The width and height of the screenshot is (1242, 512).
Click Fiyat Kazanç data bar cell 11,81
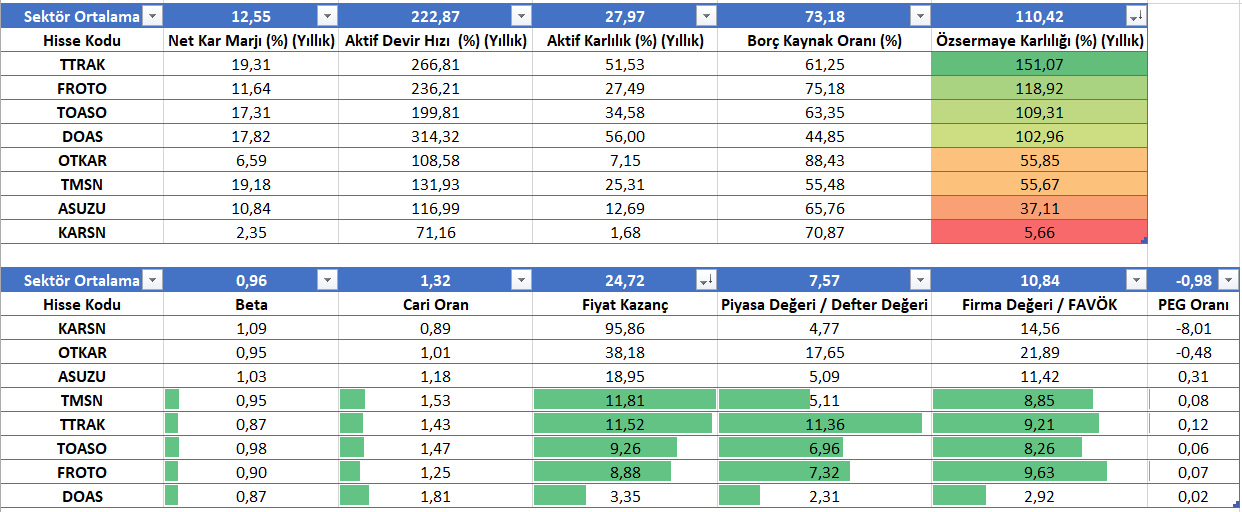(x=624, y=400)
